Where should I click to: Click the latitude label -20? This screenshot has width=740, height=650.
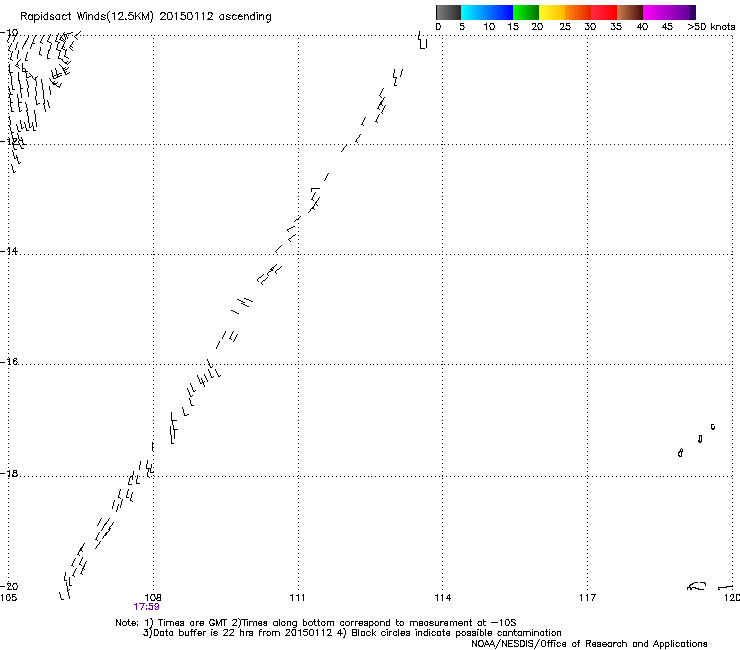pyautogui.click(x=9, y=586)
